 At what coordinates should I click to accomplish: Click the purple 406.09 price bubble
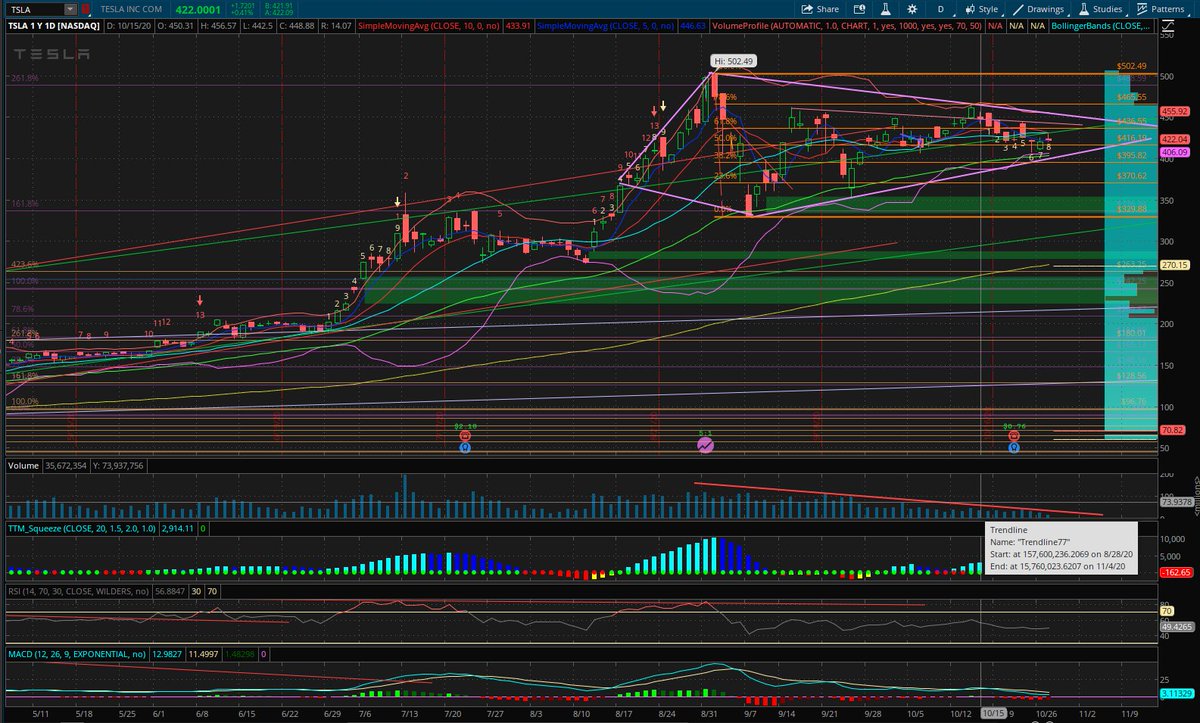pos(1174,152)
